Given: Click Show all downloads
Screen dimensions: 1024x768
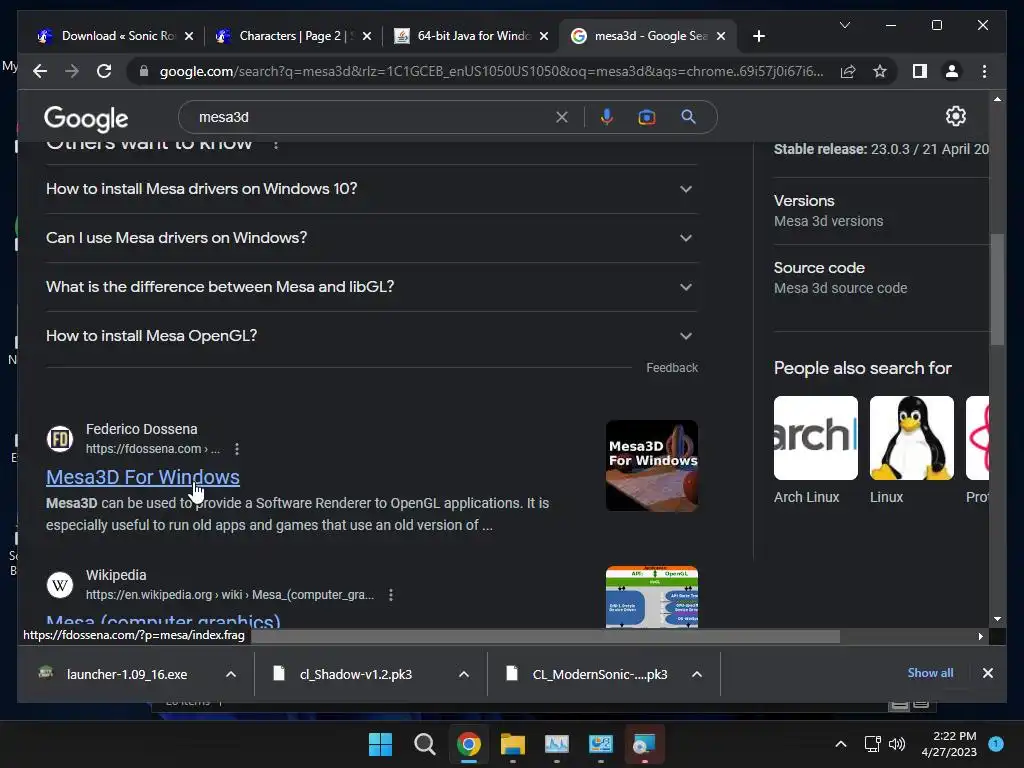Looking at the screenshot, I should (x=930, y=673).
